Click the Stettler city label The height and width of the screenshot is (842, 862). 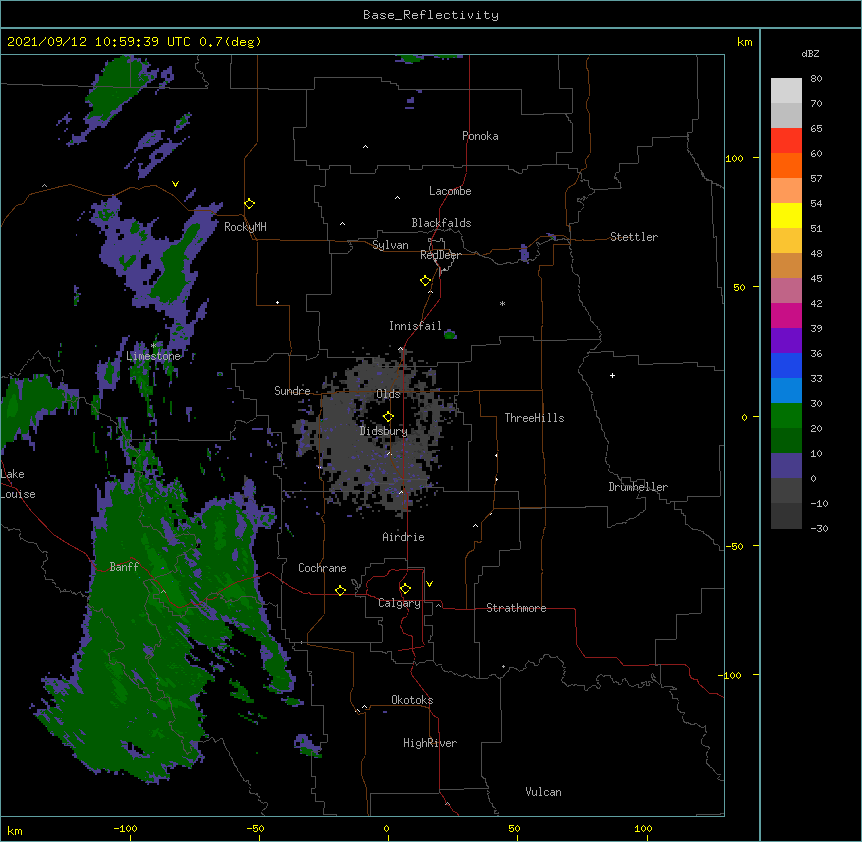pyautogui.click(x=634, y=237)
